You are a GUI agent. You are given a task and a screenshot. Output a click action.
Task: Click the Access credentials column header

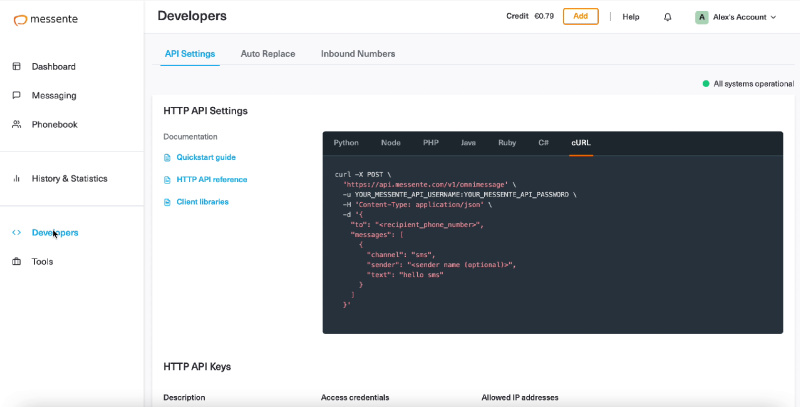tap(355, 397)
